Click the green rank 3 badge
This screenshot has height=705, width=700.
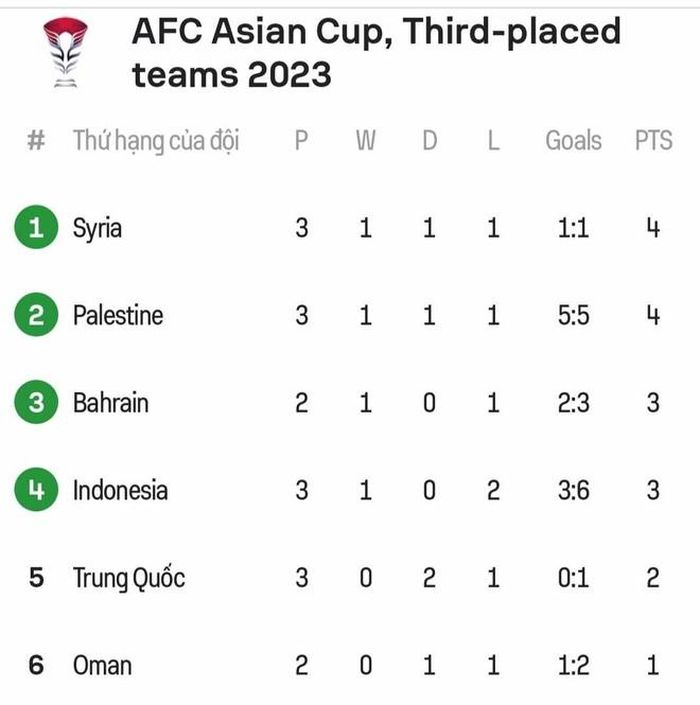[36, 402]
